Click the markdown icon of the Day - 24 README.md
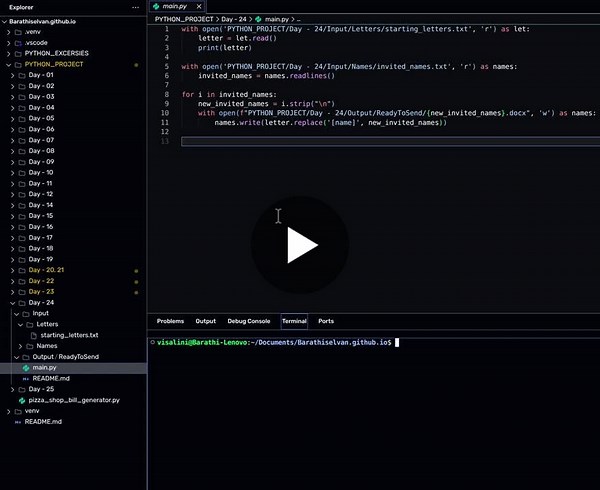600x490 pixels. [x=26, y=379]
